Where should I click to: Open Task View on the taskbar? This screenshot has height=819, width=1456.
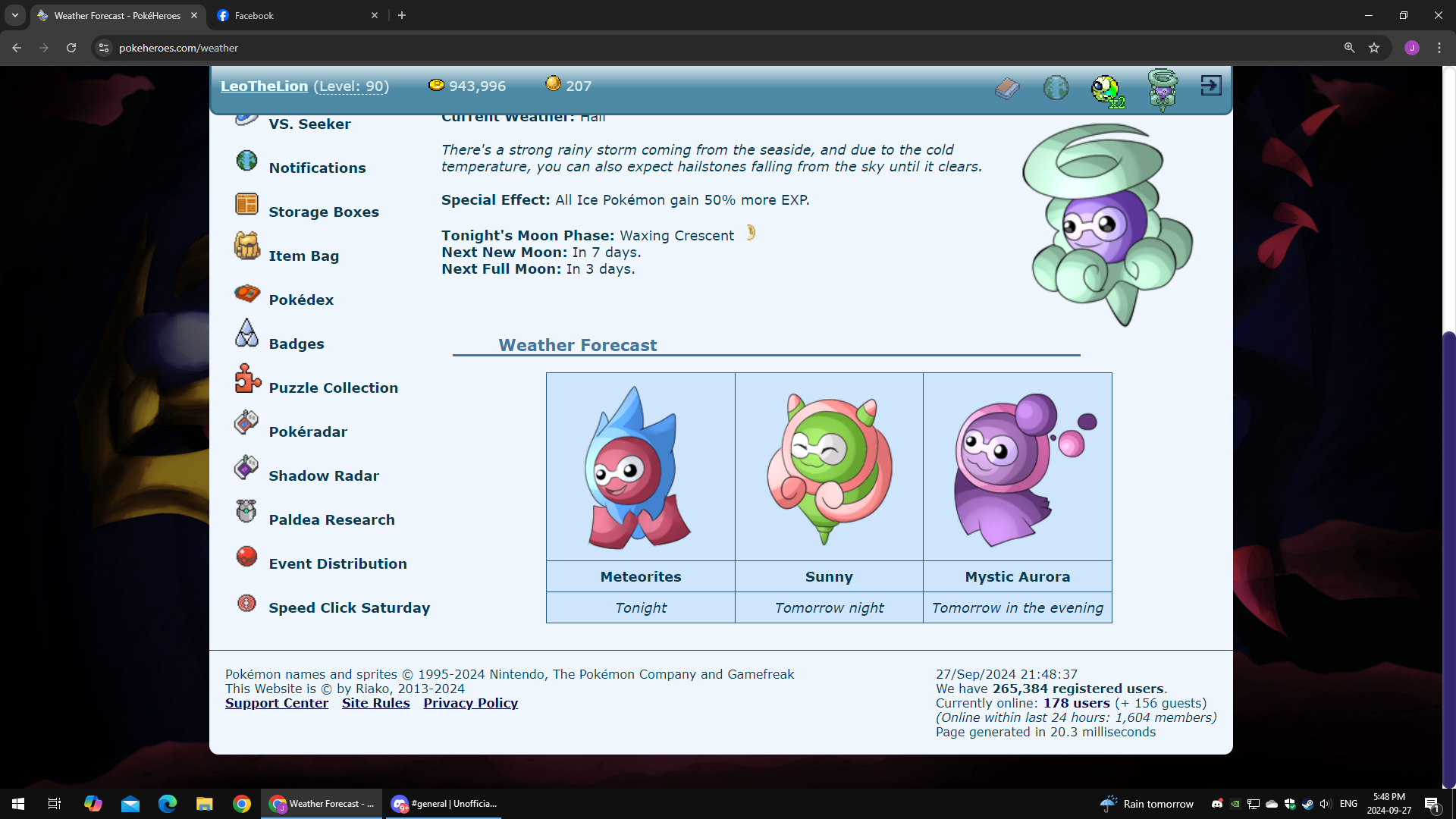click(55, 804)
